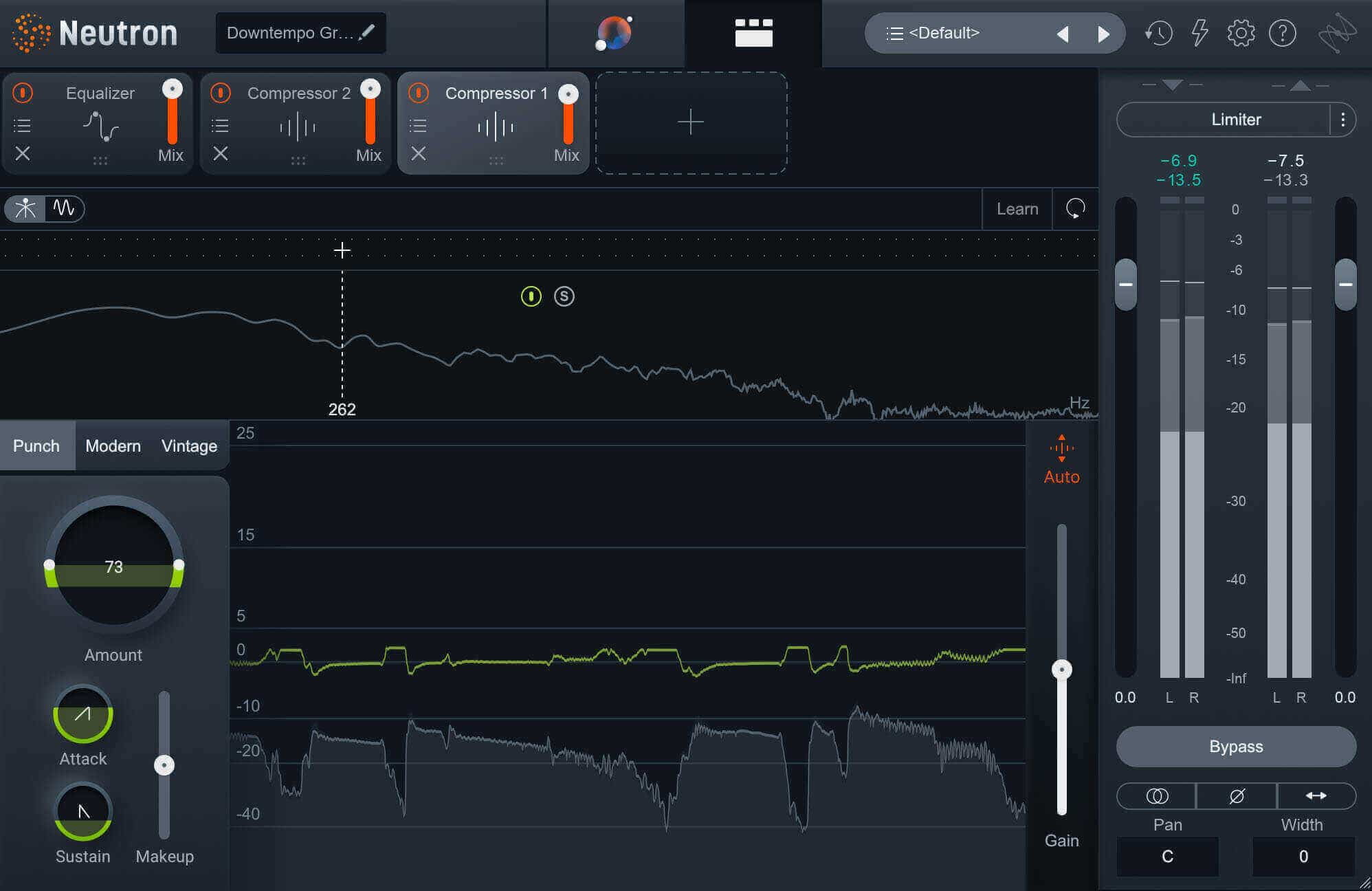Remove the Compressor 2 module

(221, 153)
